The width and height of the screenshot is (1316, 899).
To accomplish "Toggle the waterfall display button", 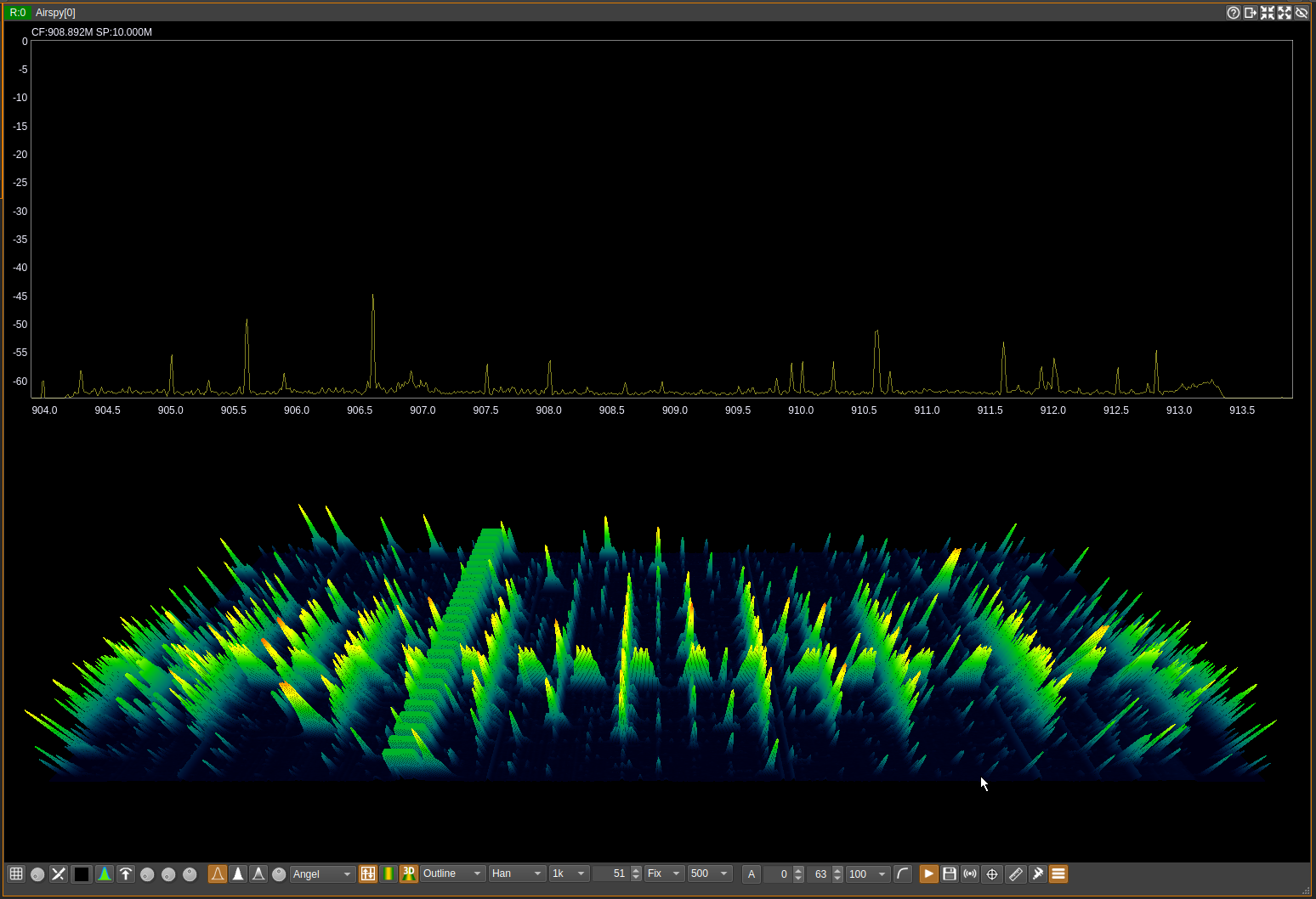I will (389, 874).
